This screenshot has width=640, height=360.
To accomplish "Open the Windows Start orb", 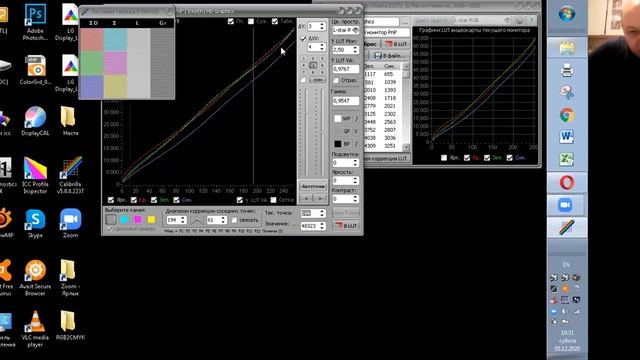I will tap(567, 14).
